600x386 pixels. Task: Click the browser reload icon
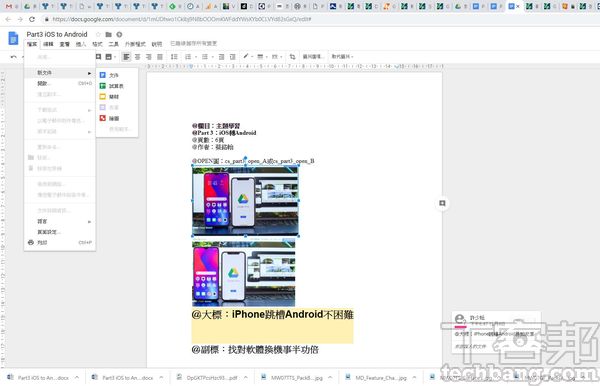click(32, 19)
